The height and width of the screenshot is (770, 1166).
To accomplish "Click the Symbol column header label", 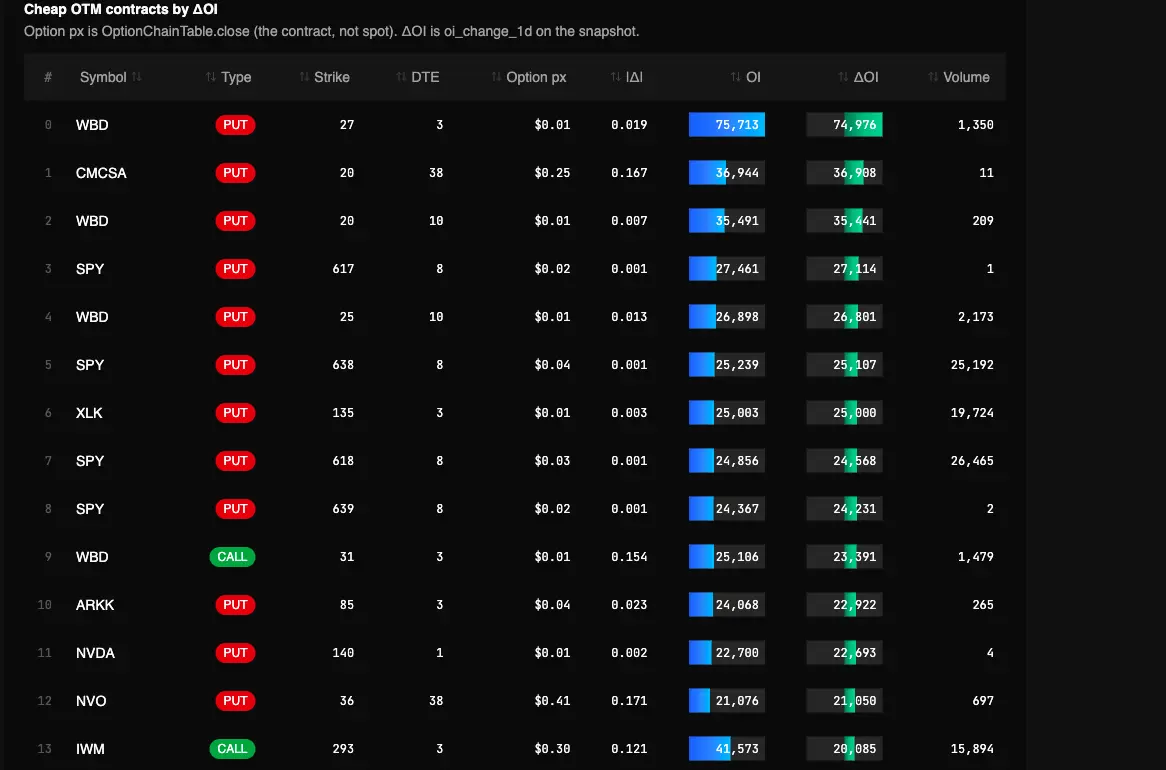I will [x=103, y=77].
